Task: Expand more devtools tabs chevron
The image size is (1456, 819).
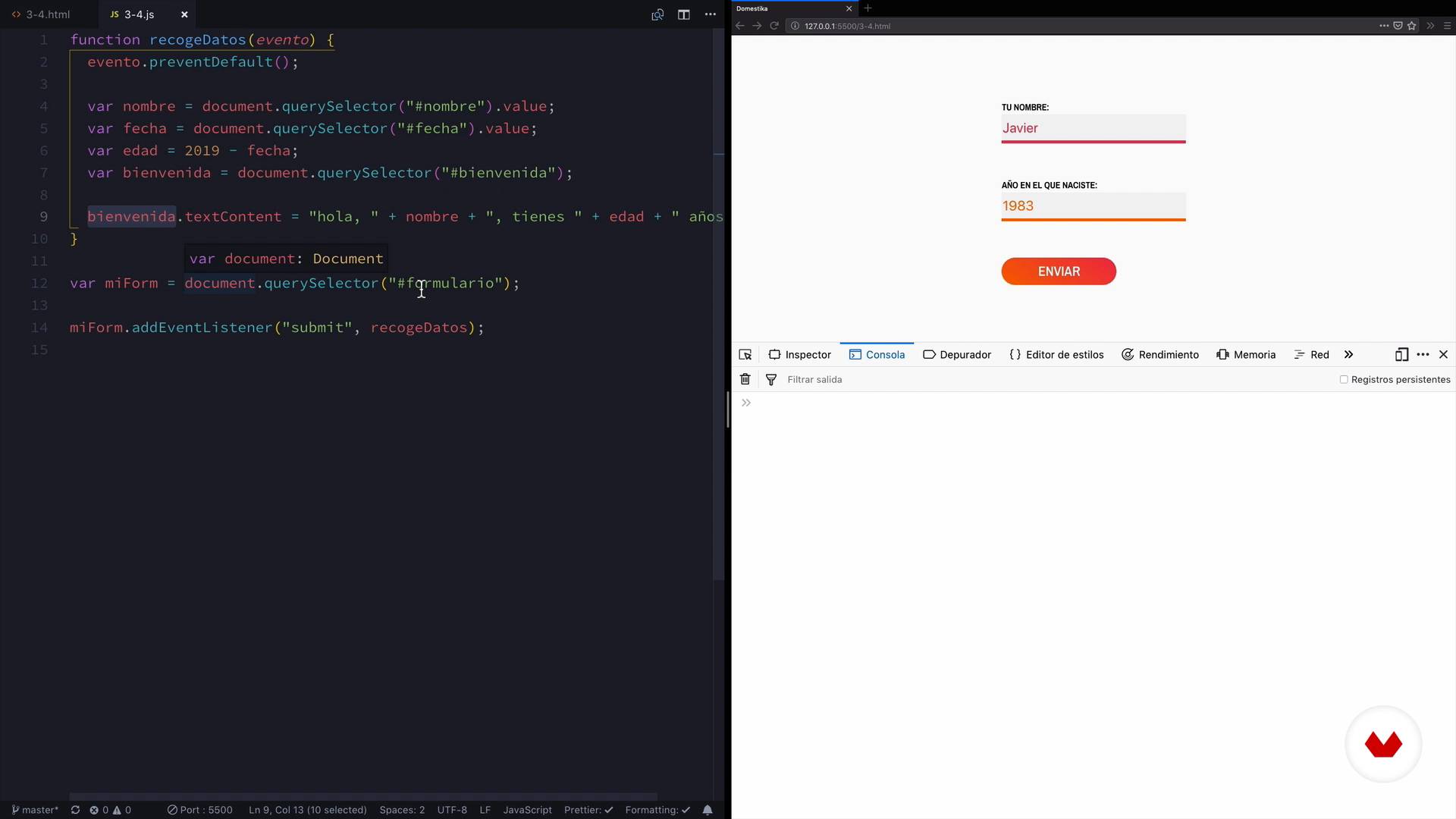Action: point(1348,355)
